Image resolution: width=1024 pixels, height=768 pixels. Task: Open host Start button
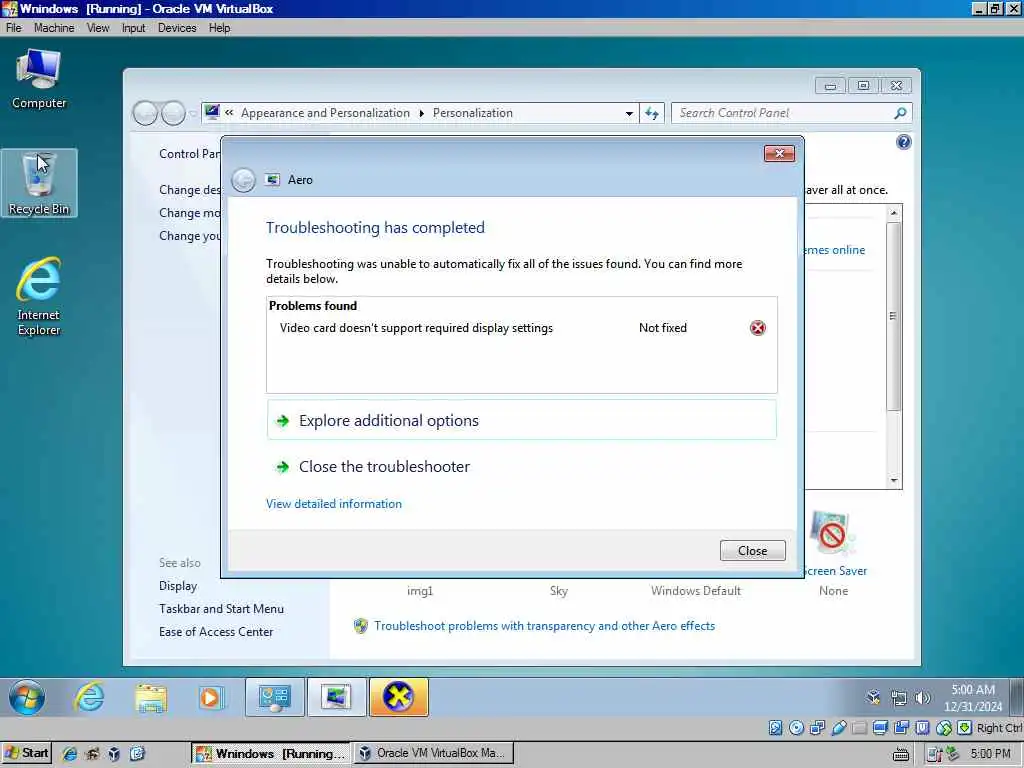[27, 753]
